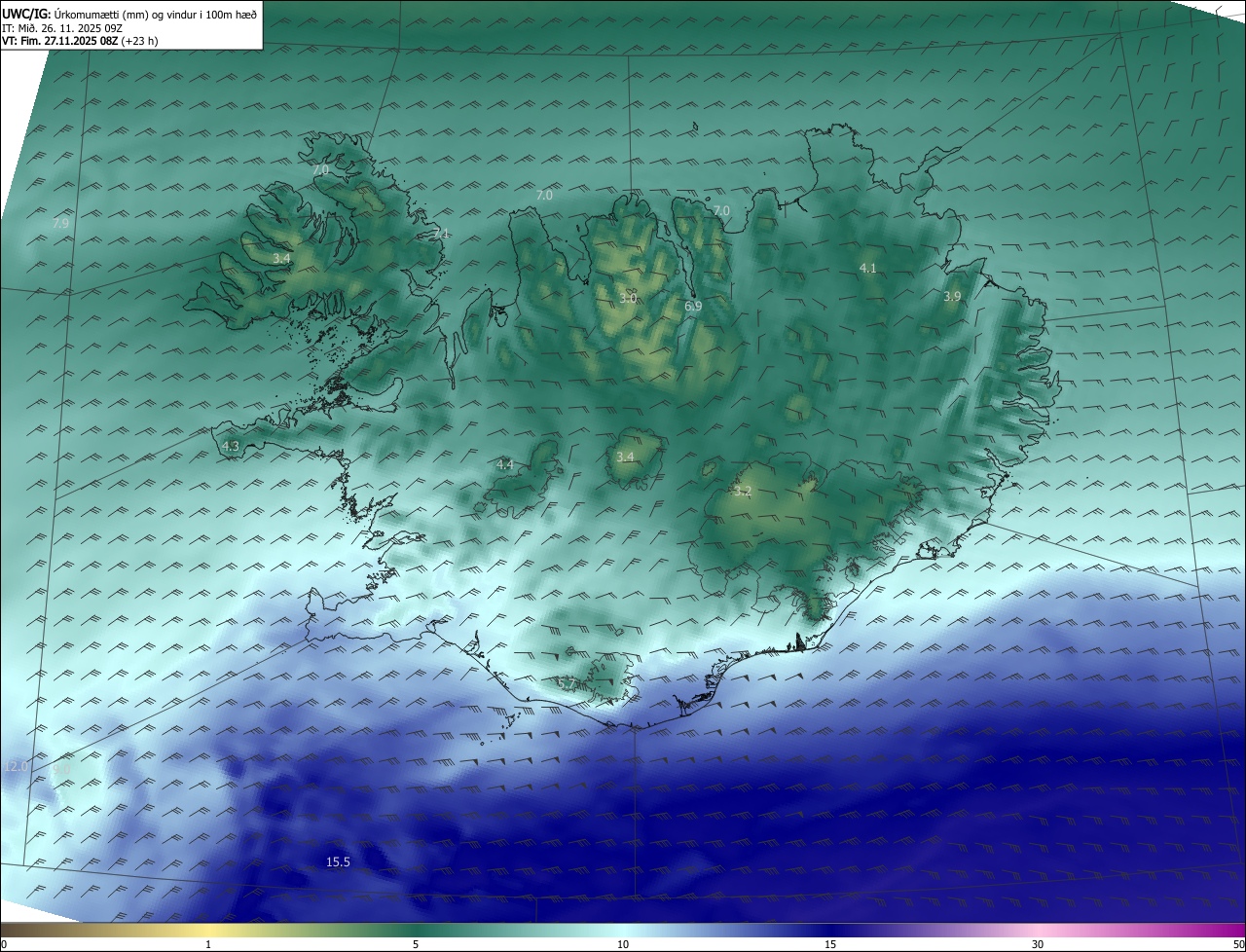Click the 15.5 value label in the dark blue area
The height and width of the screenshot is (952, 1246).
pos(338,862)
